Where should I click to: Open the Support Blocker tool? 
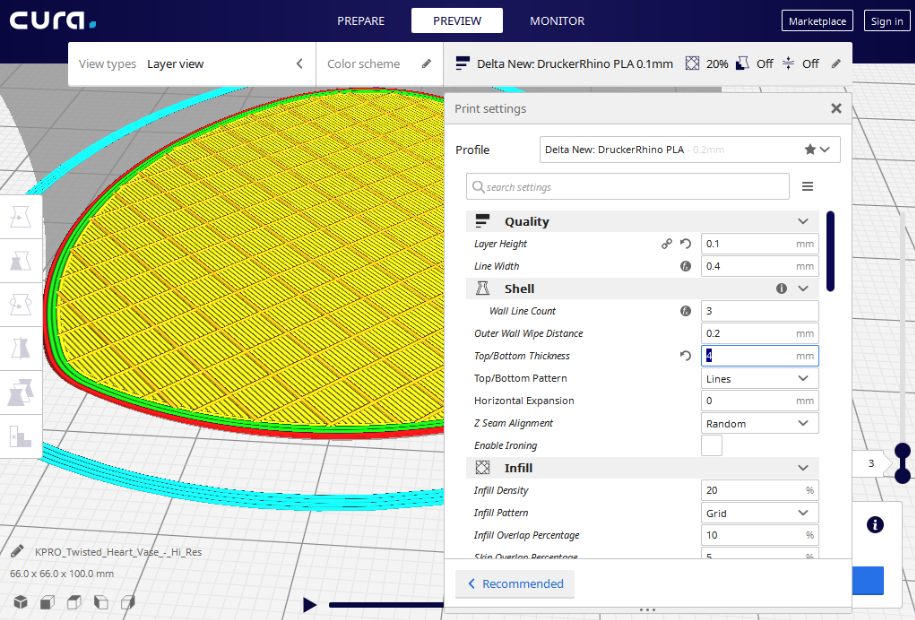(20, 436)
